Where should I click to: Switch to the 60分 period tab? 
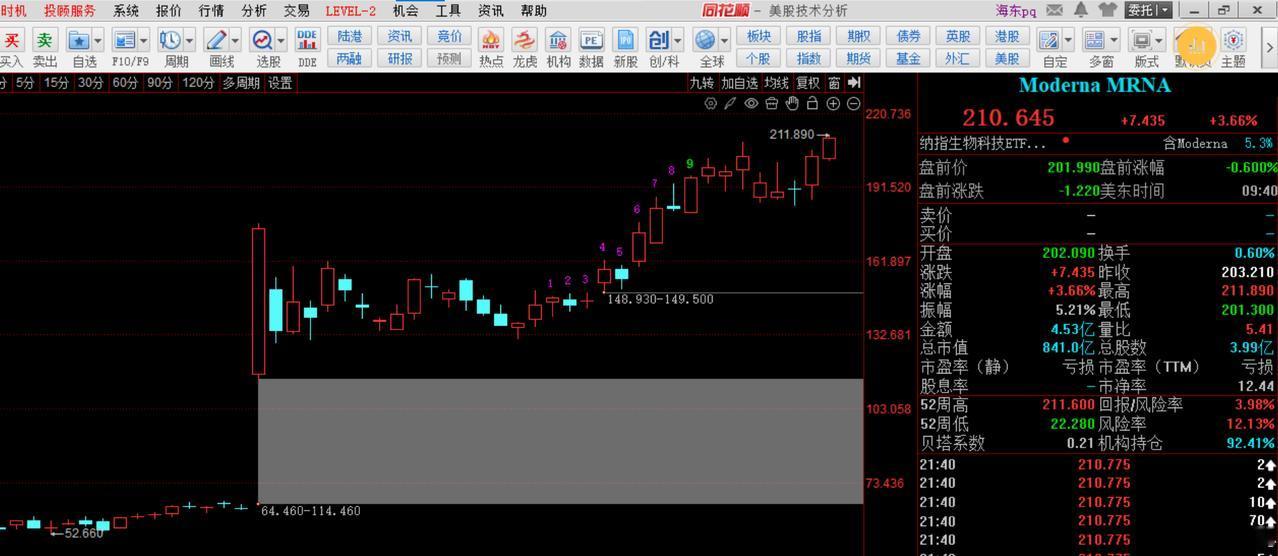pos(125,82)
